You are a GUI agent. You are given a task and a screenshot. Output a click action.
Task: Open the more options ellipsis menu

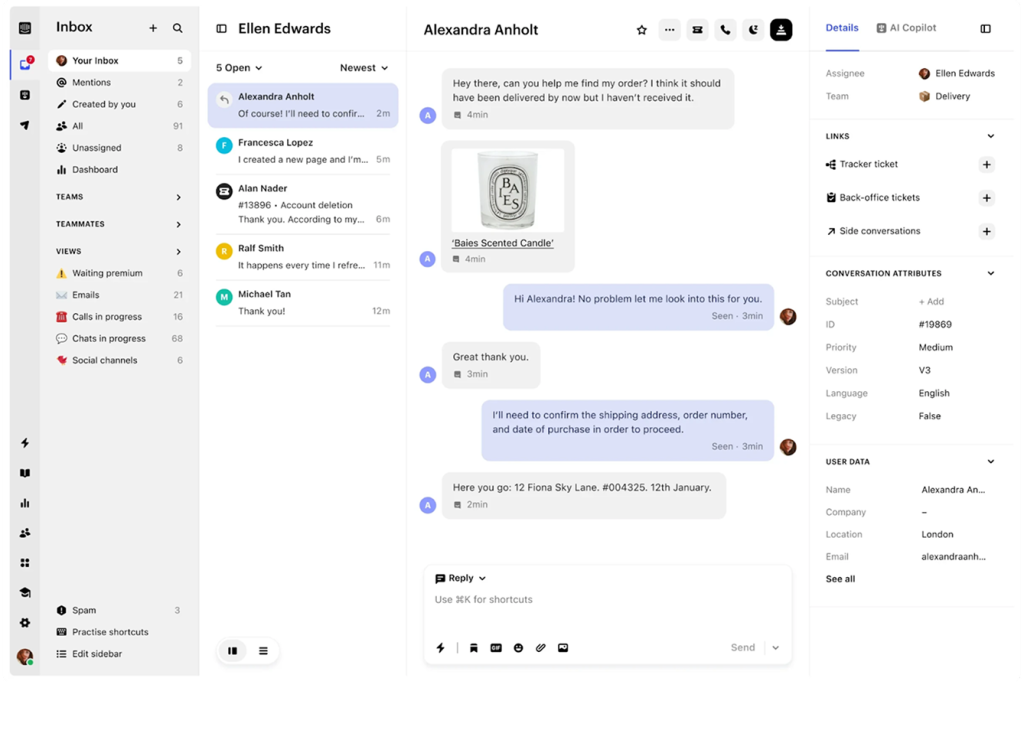[669, 30]
